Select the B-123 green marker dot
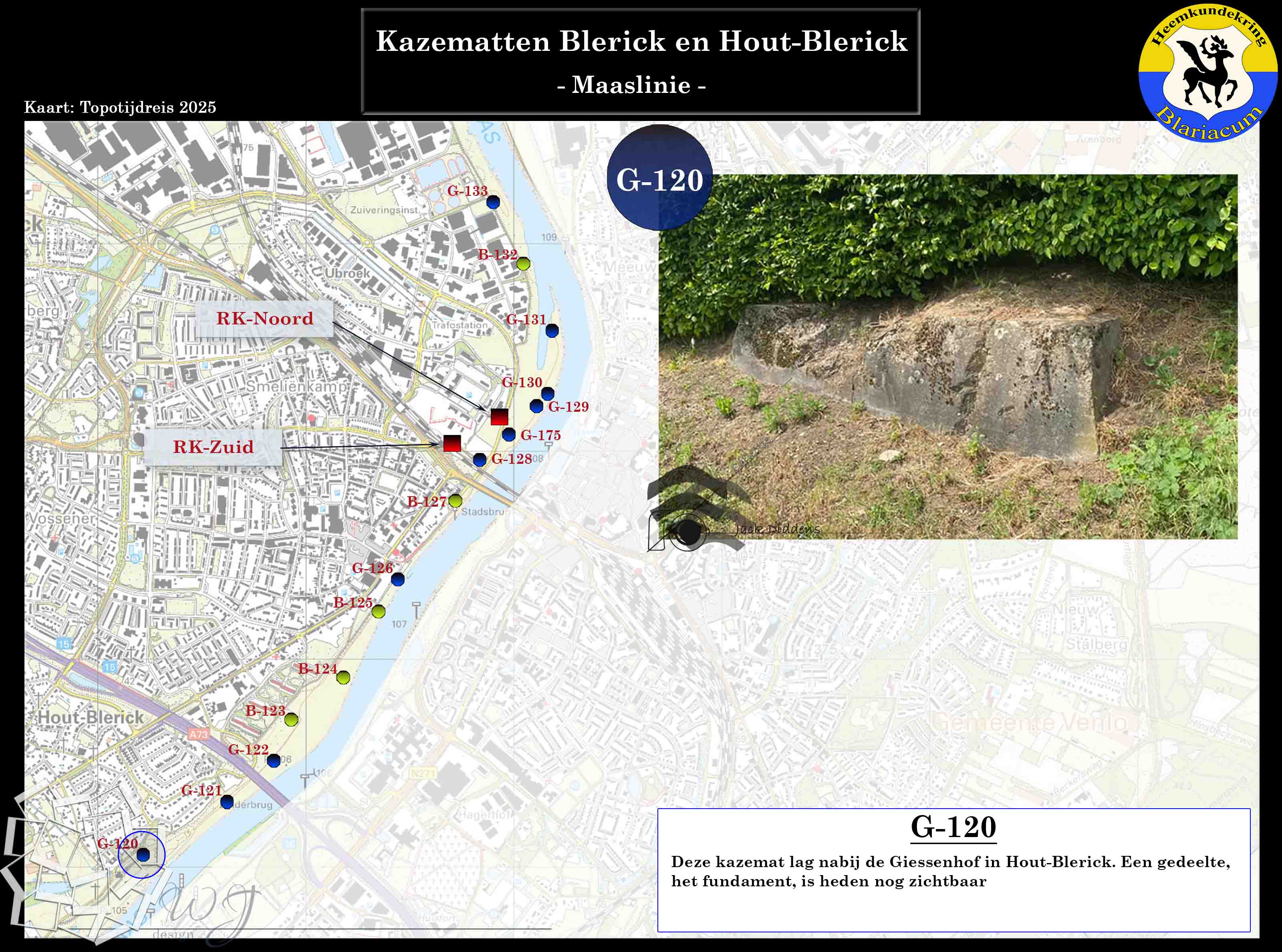 [x=291, y=719]
